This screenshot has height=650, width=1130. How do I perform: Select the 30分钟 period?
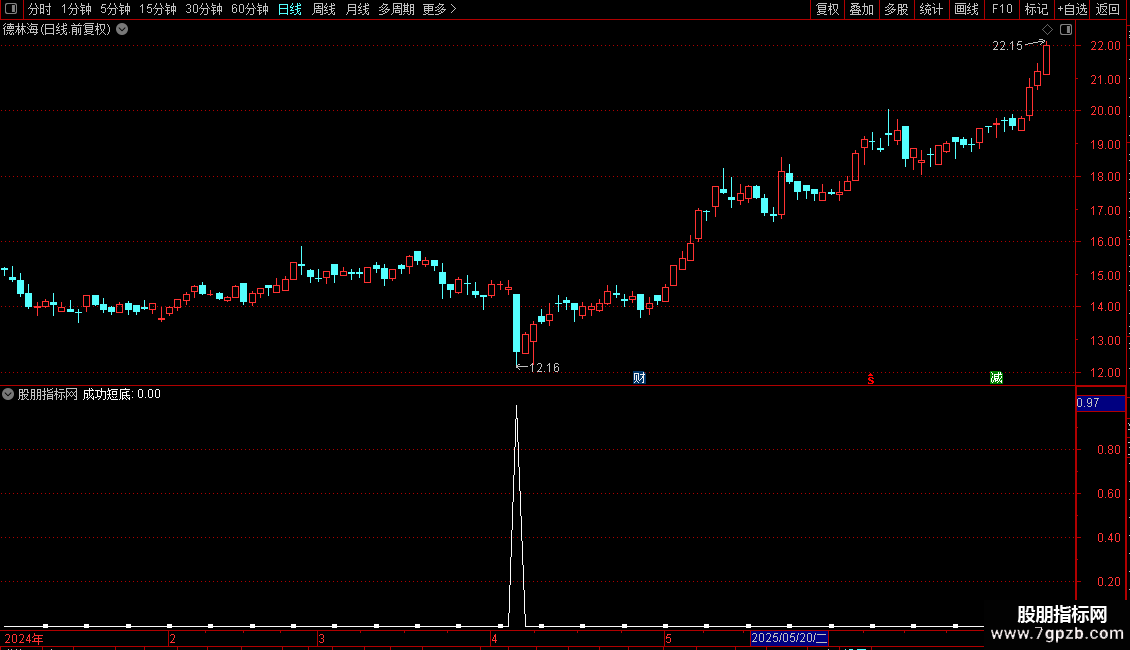pyautogui.click(x=204, y=9)
